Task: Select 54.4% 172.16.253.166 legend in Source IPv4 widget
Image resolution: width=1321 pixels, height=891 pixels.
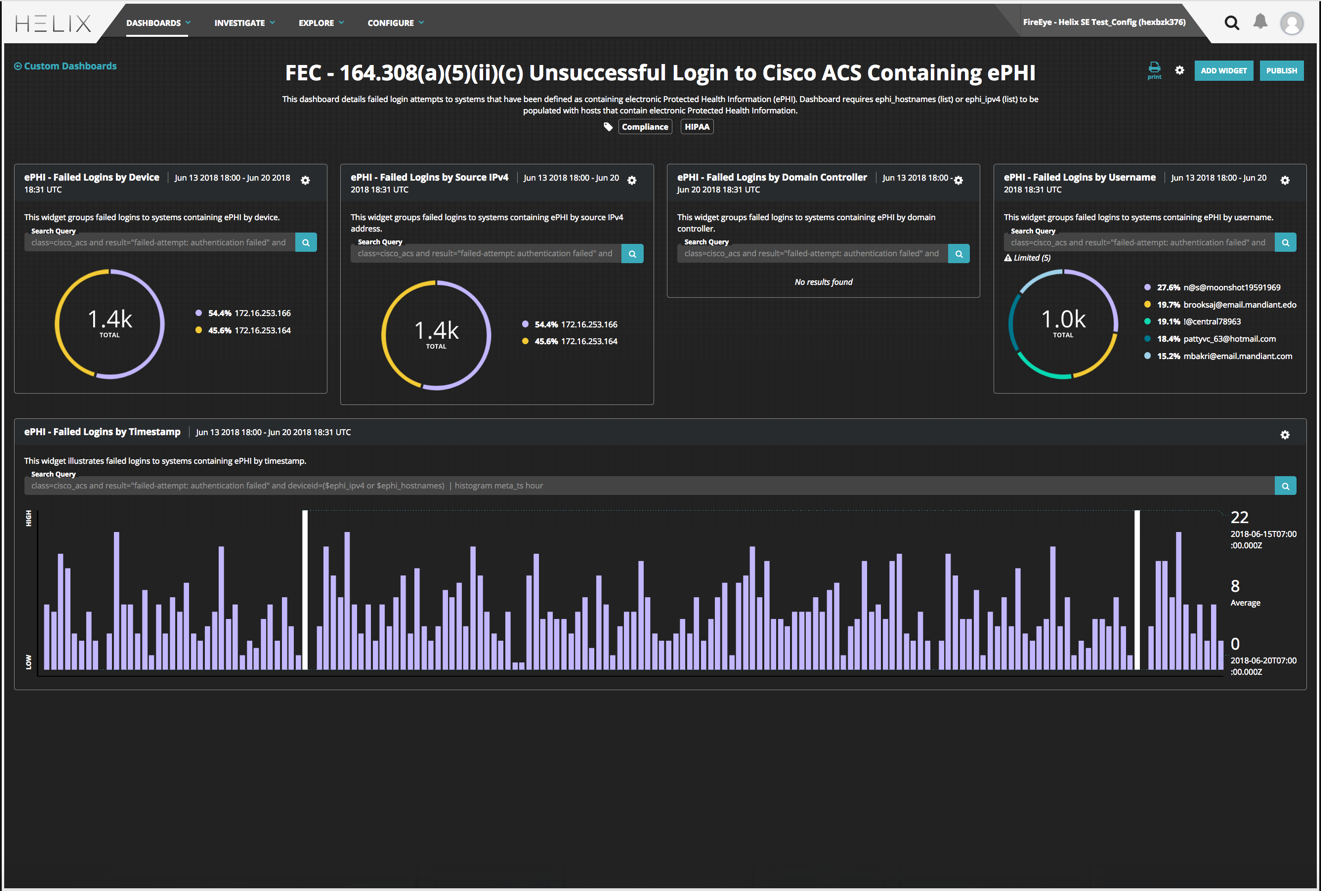Action: click(570, 325)
